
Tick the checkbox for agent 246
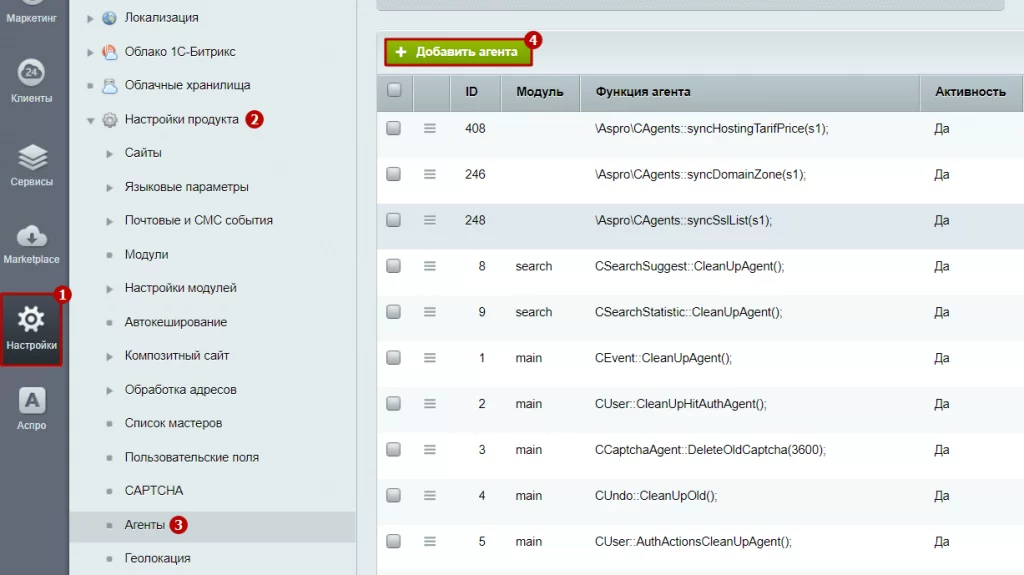point(394,174)
